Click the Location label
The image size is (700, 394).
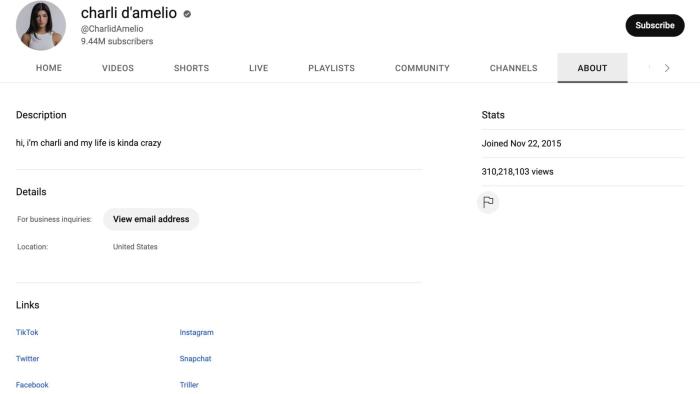[x=33, y=246]
